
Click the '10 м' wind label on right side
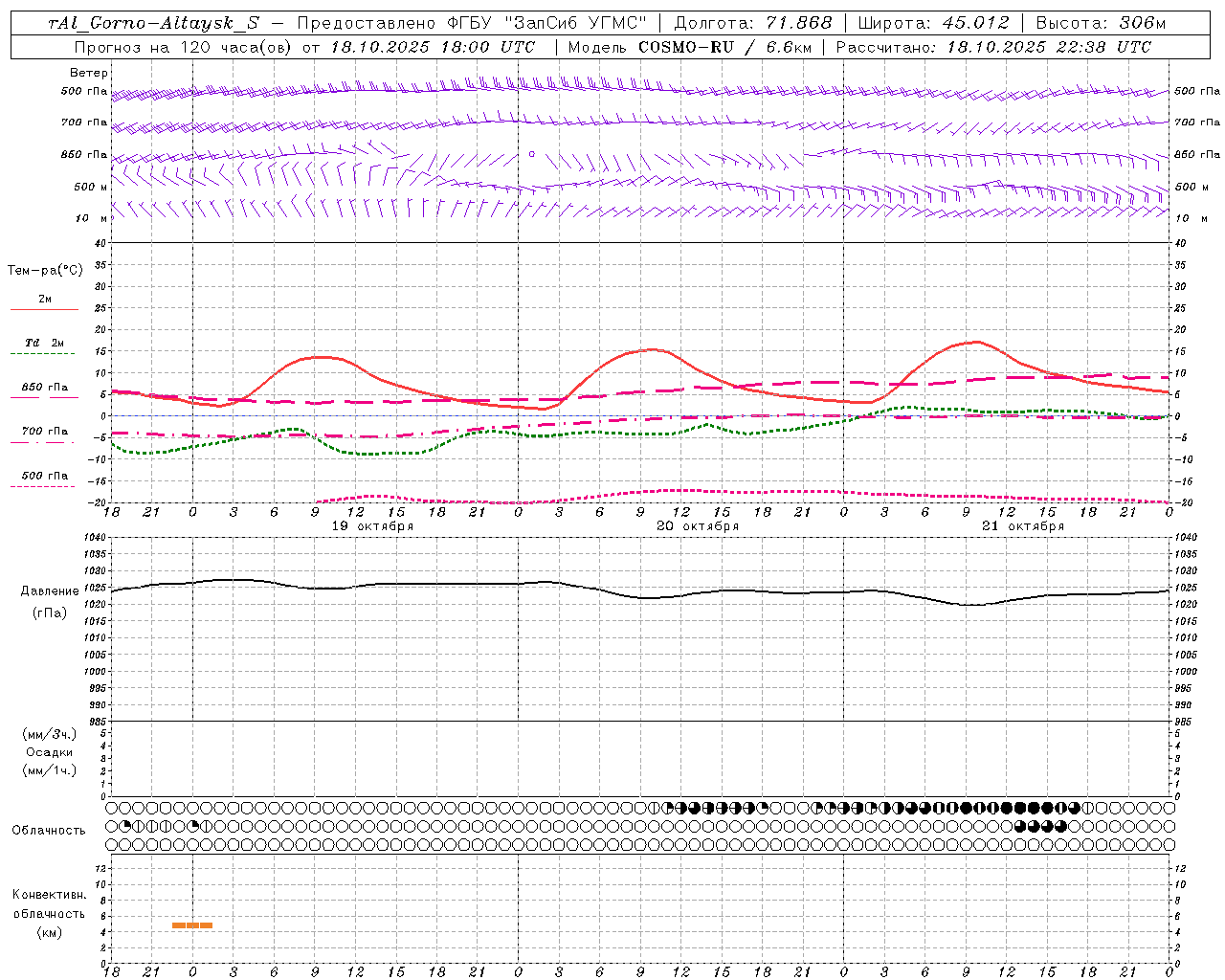point(1192,218)
